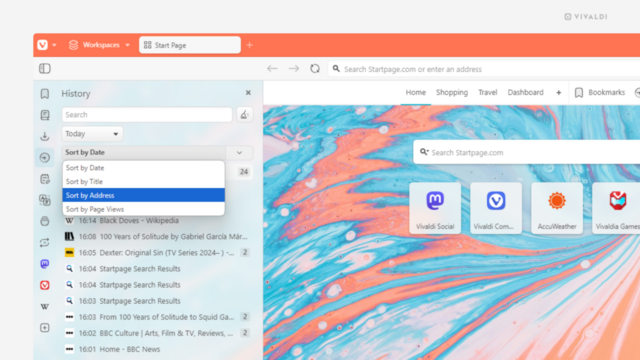Screen dimensions: 640x360
Task: Switch to Travel speed dial tab
Action: click(487, 92)
